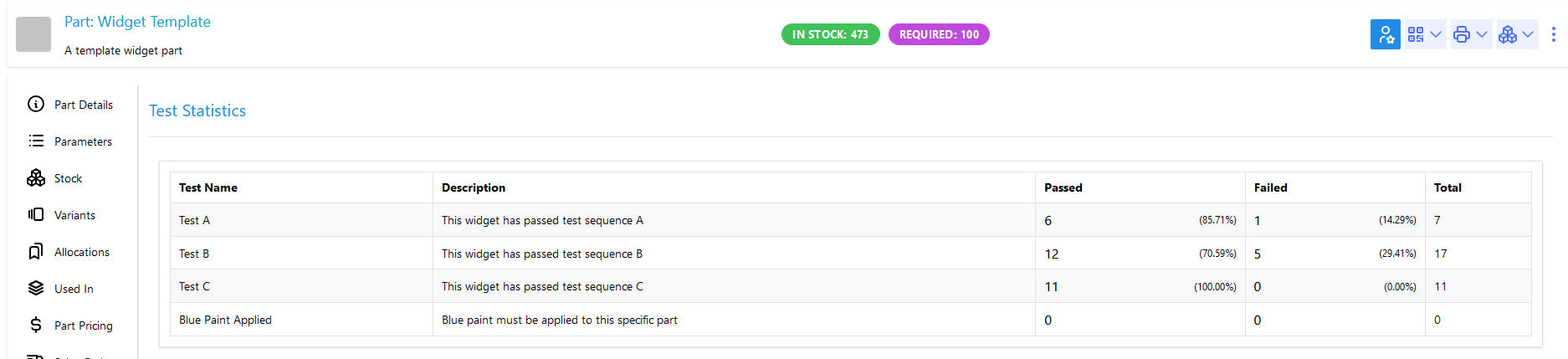Click the Parameters list icon in sidebar

[x=36, y=141]
